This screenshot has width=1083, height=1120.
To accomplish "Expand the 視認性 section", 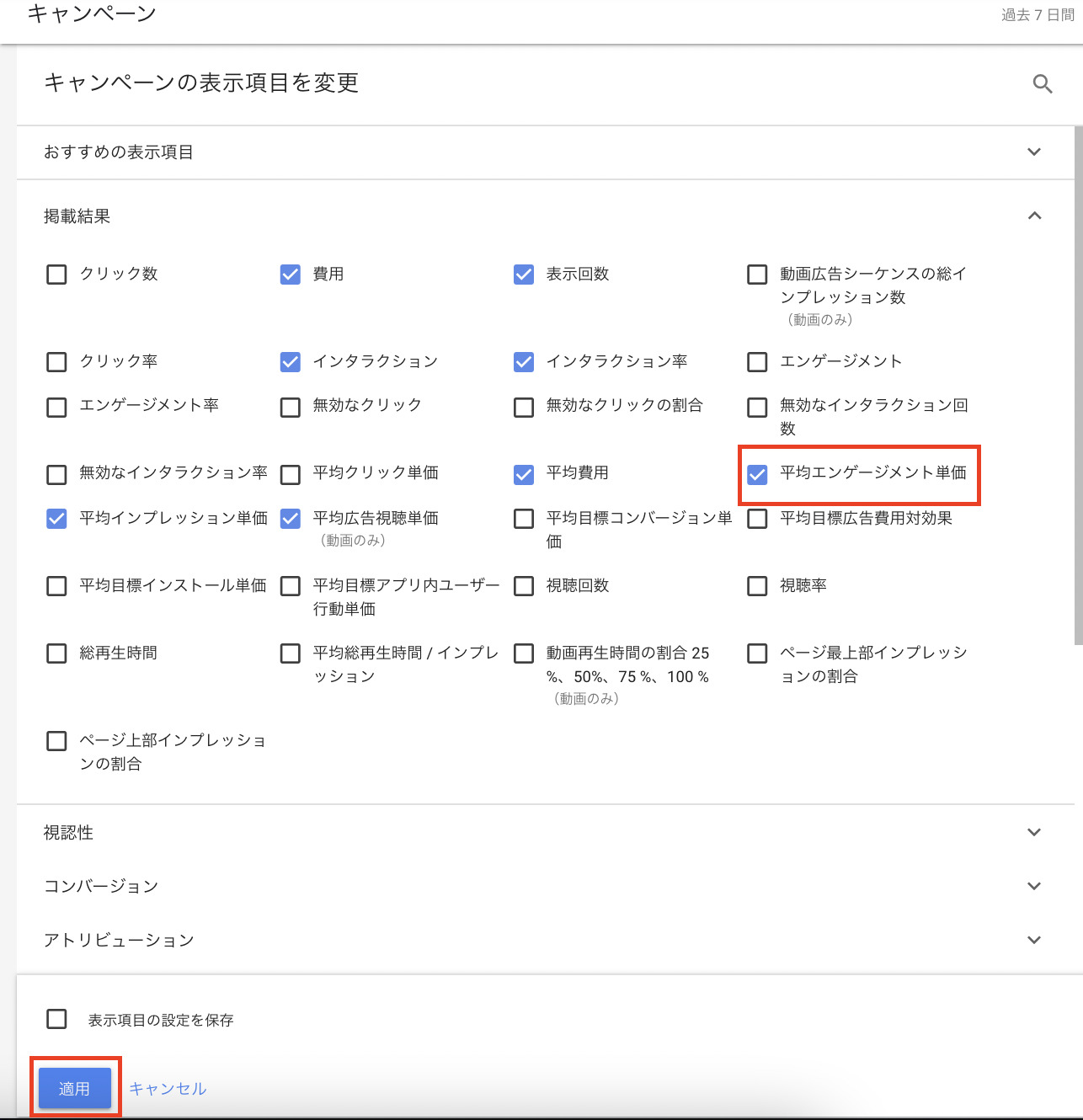I will click(1034, 833).
